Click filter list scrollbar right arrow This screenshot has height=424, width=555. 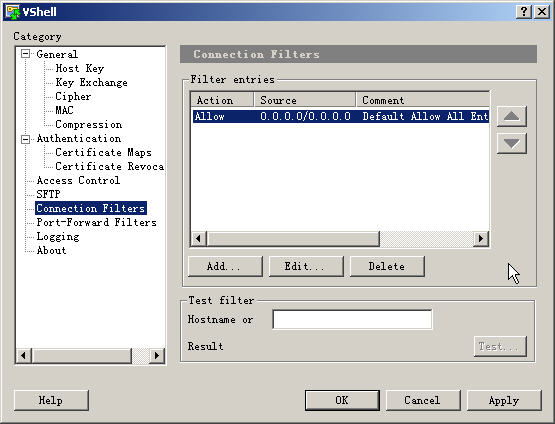(481, 239)
